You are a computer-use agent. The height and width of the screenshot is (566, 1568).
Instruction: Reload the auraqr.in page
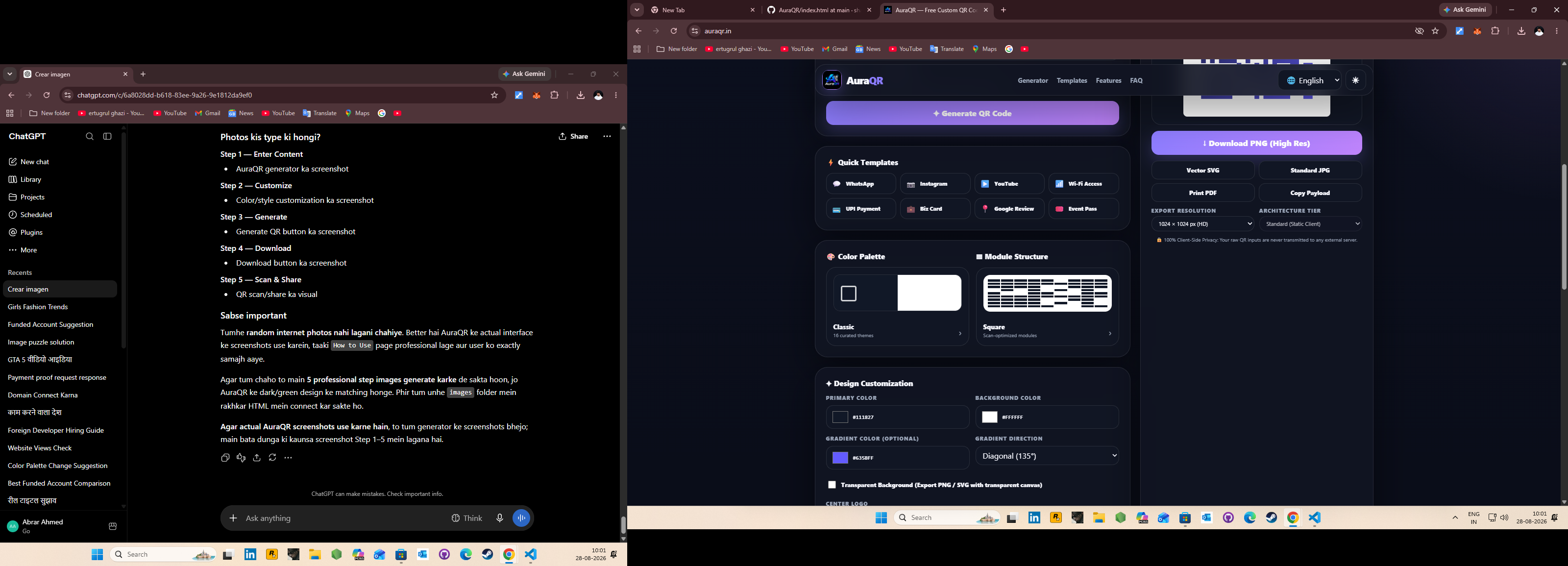click(x=674, y=31)
